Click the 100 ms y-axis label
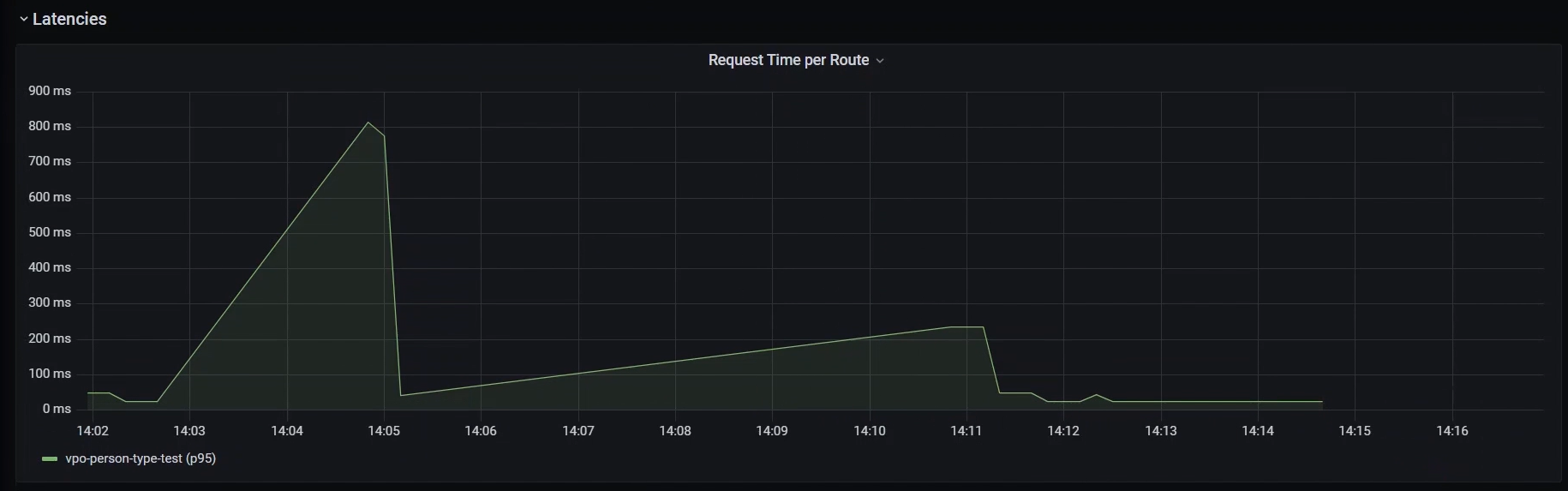 (50, 374)
